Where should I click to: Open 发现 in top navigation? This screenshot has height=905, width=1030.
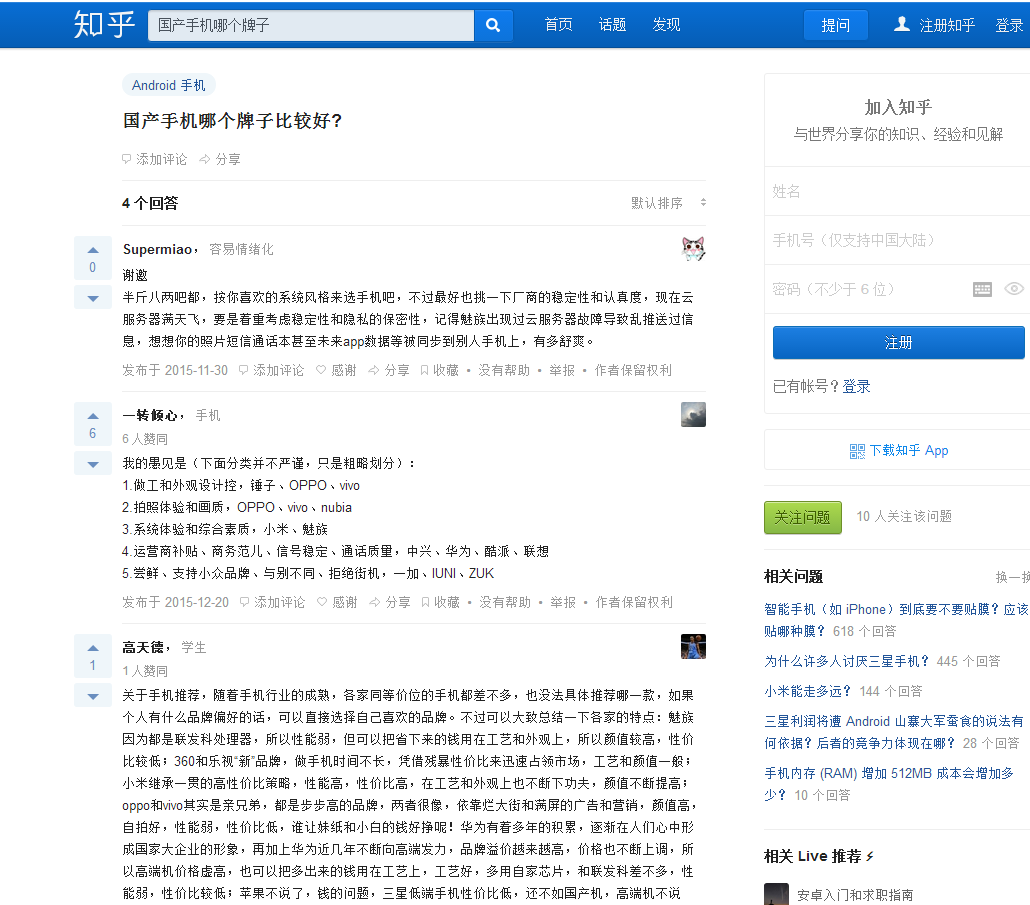(666, 25)
